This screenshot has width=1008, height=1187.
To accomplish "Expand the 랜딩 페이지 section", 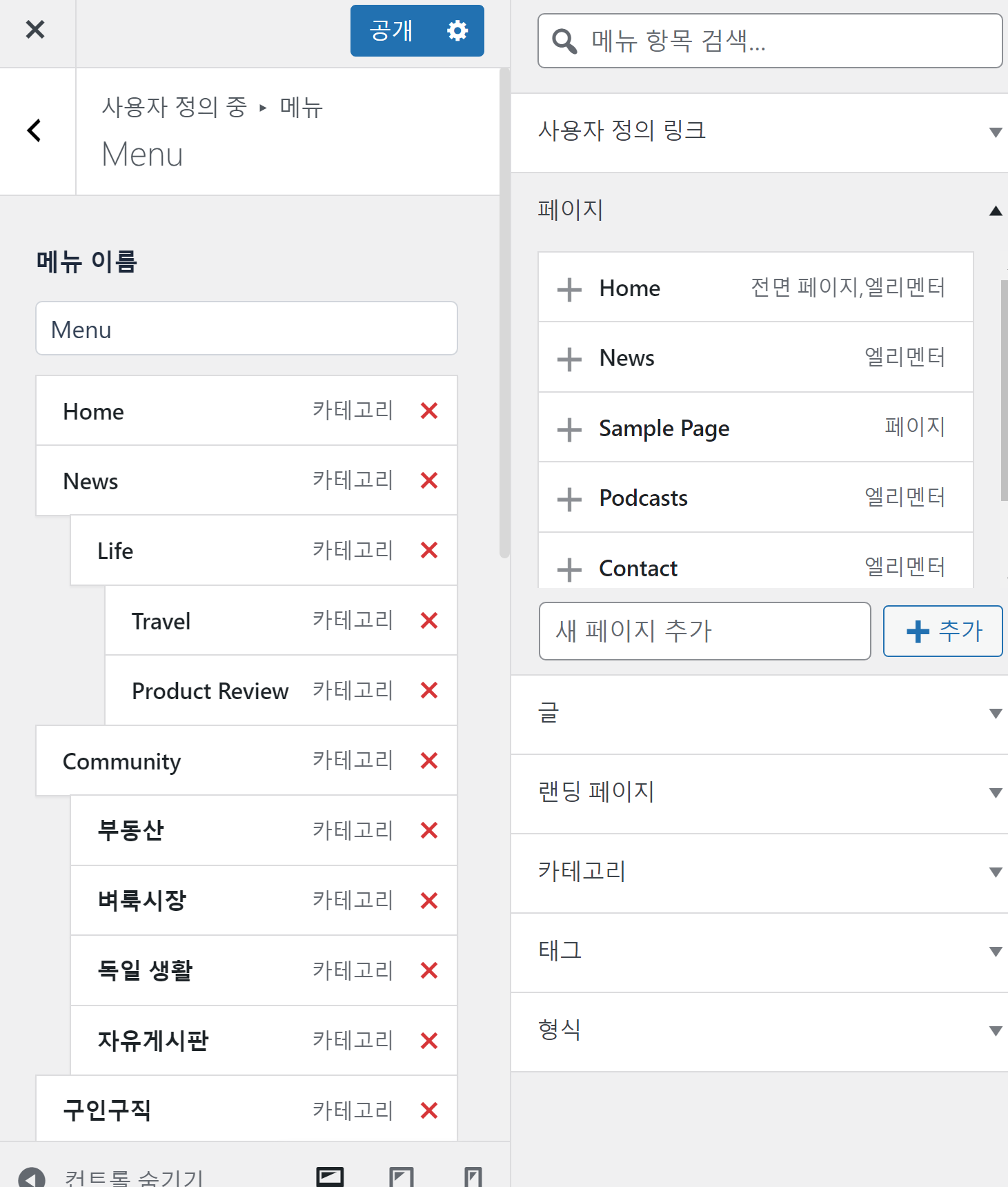I will pos(760,792).
